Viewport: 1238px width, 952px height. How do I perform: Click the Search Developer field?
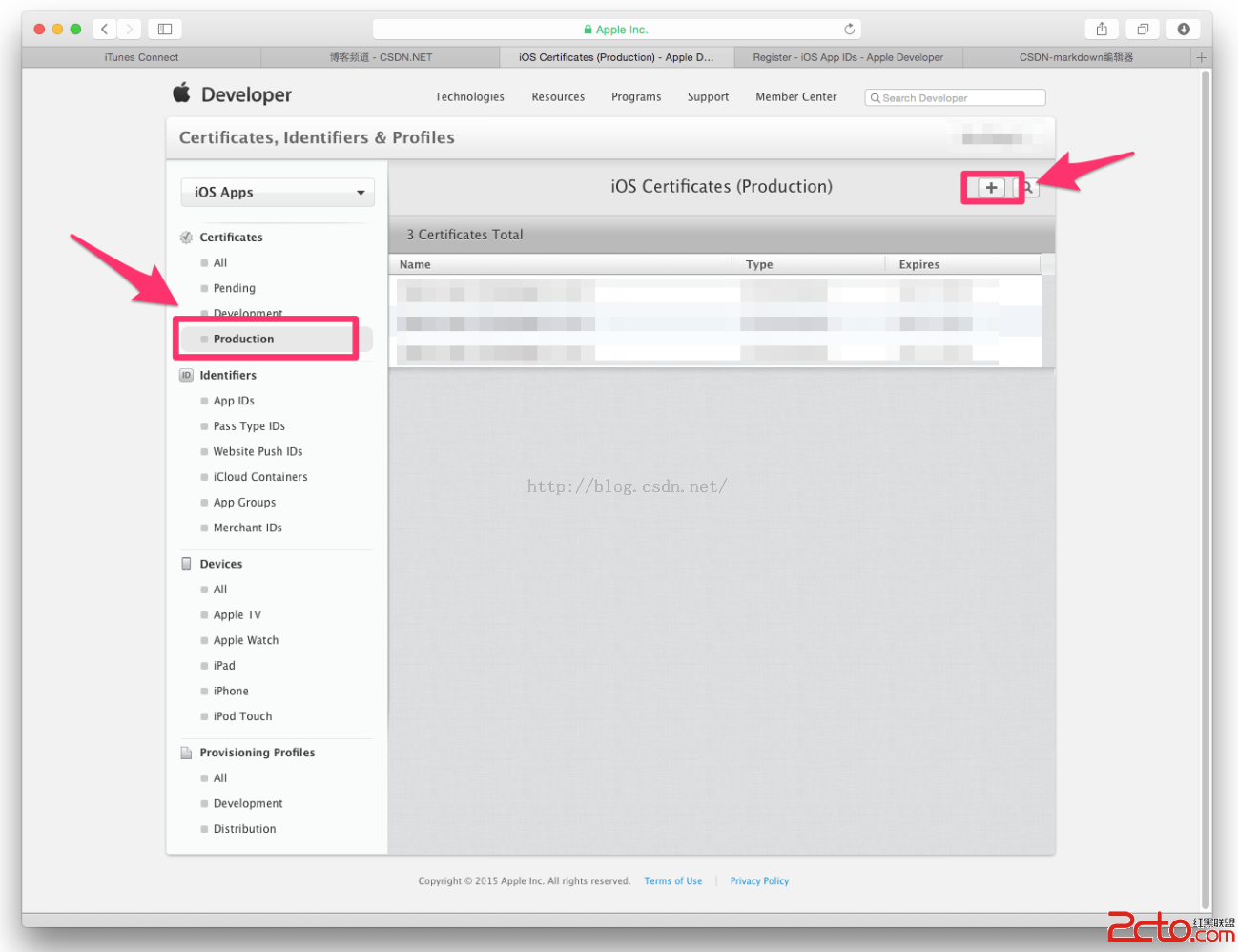tap(955, 97)
